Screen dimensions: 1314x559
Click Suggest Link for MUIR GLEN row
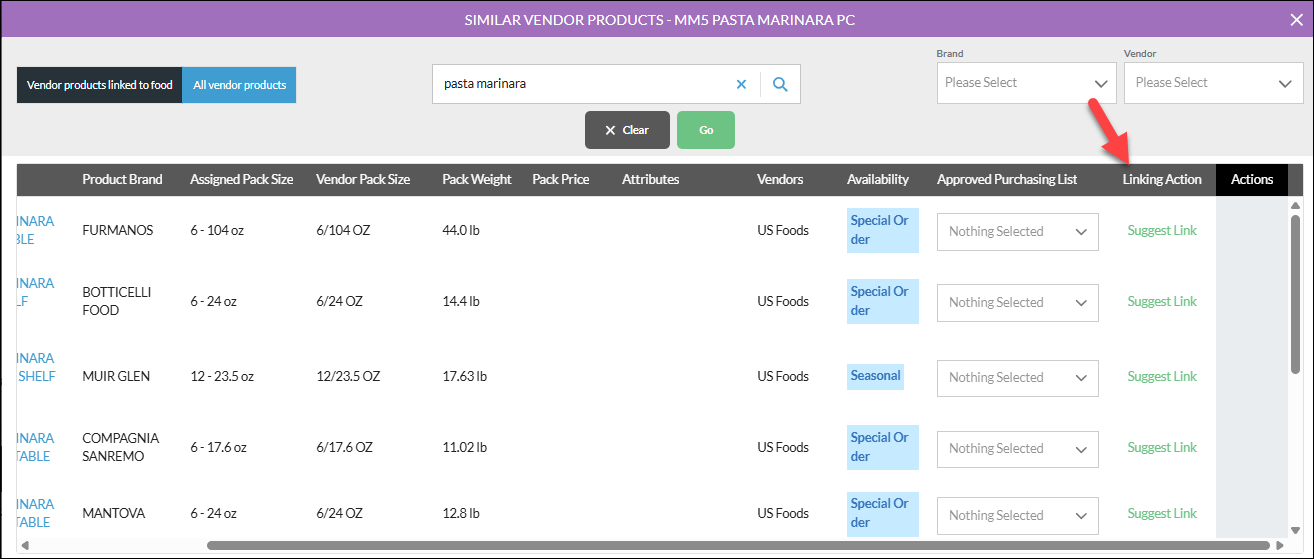click(x=1162, y=377)
